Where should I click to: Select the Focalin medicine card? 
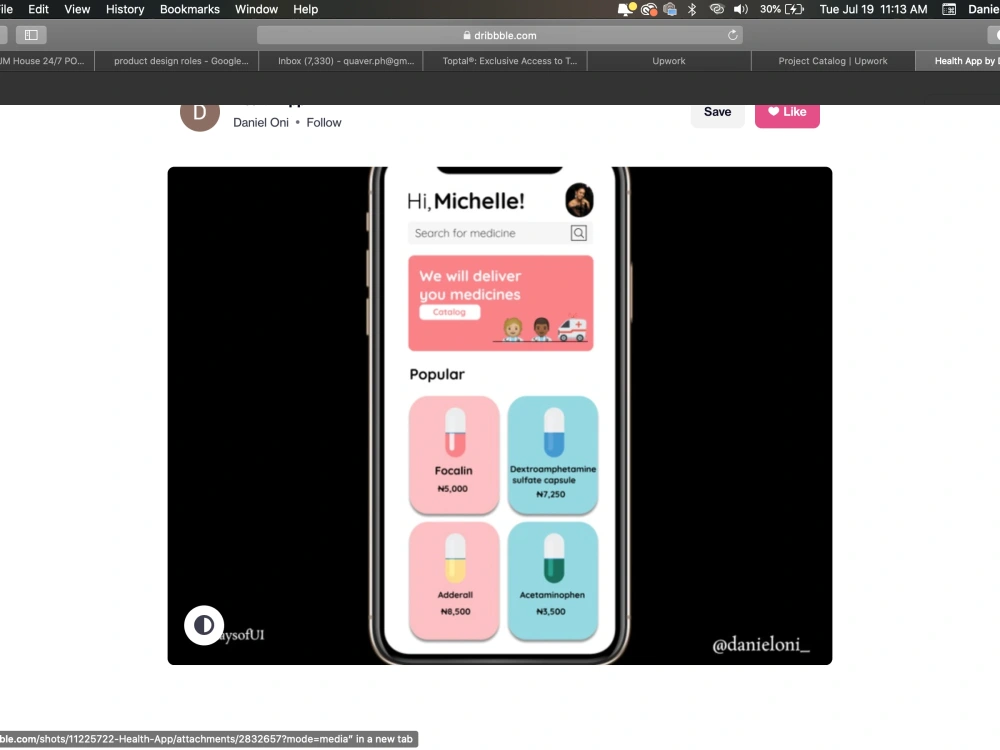pos(454,455)
